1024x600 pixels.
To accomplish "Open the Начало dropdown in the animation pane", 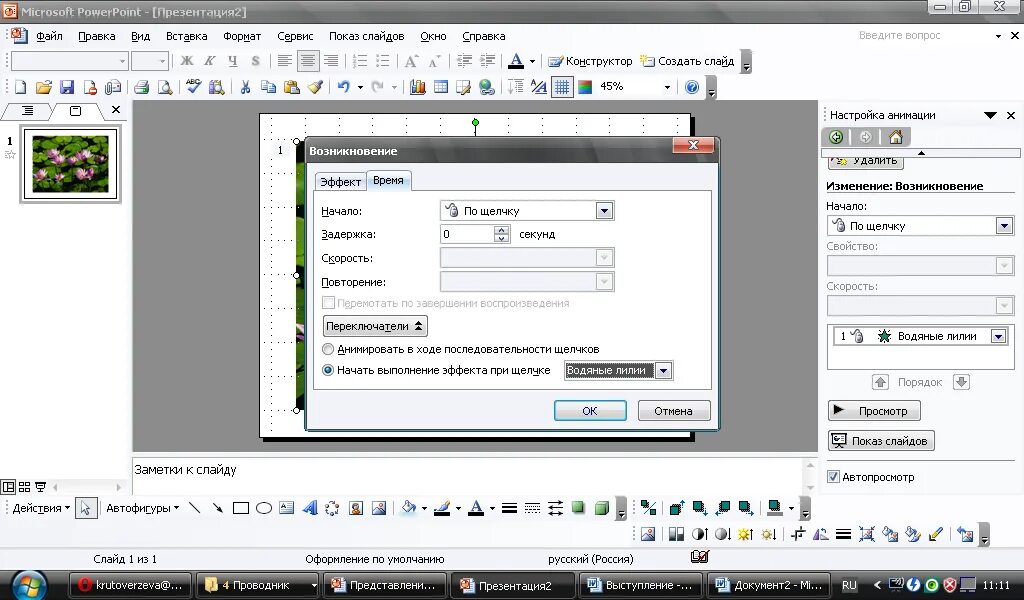I will click(x=1004, y=226).
